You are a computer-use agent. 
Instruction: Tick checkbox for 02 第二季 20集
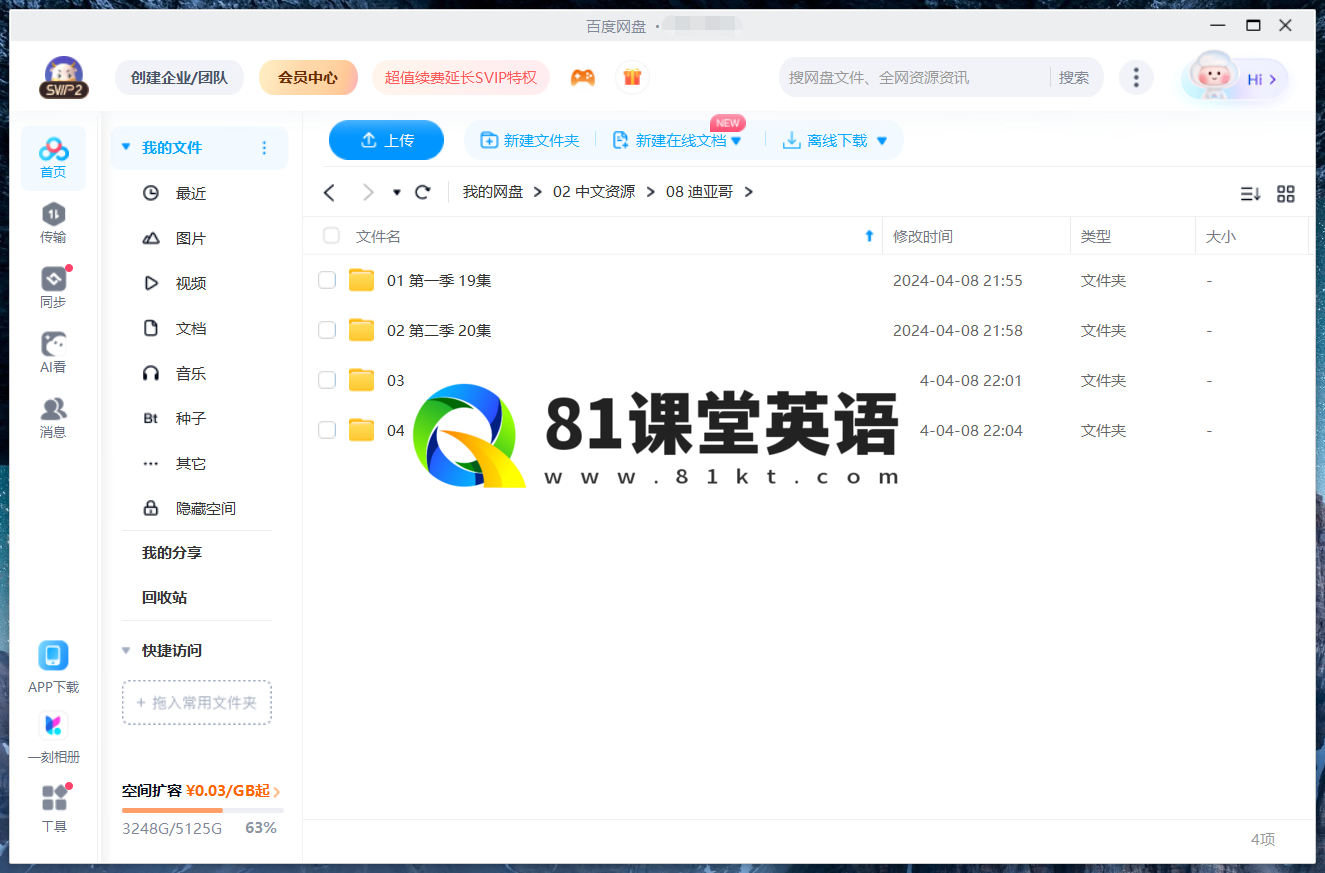pyautogui.click(x=327, y=330)
